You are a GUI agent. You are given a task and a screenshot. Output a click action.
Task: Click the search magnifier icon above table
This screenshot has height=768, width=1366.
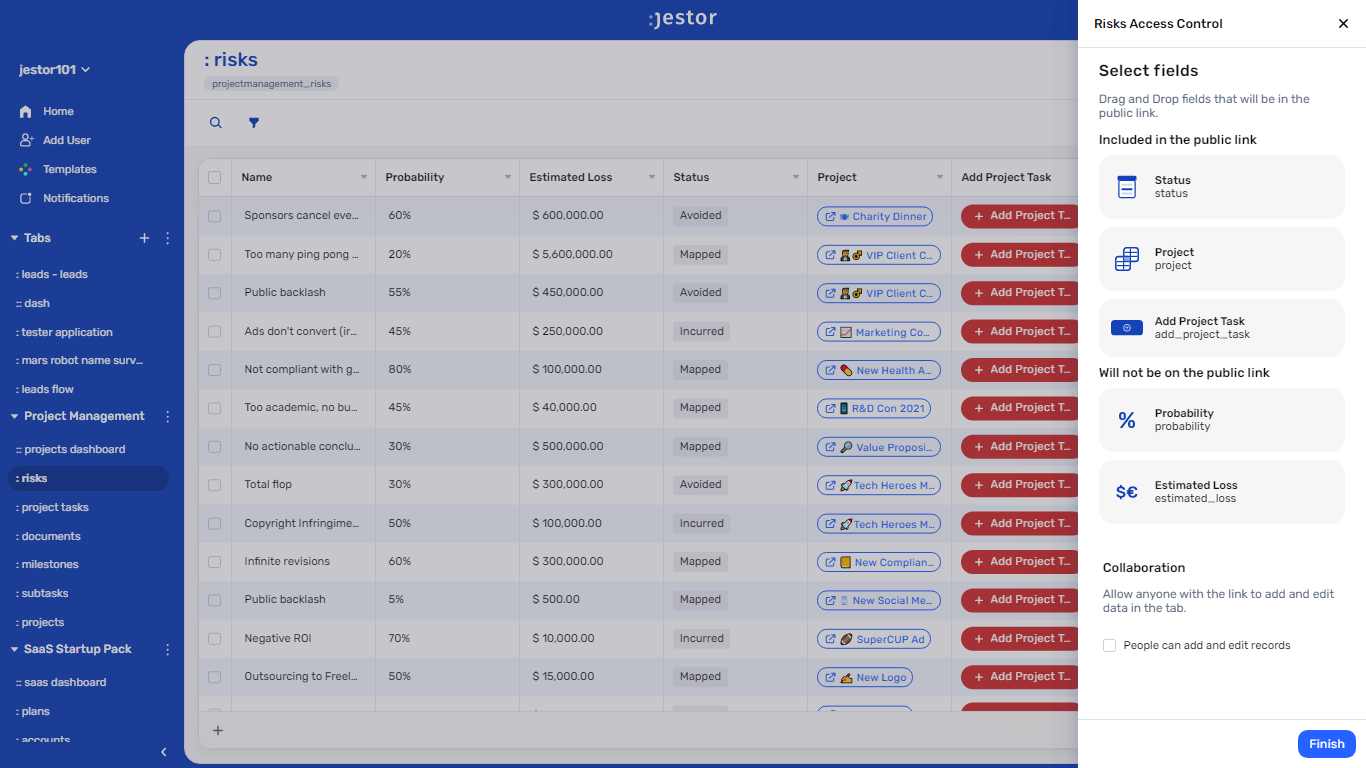tap(215, 123)
